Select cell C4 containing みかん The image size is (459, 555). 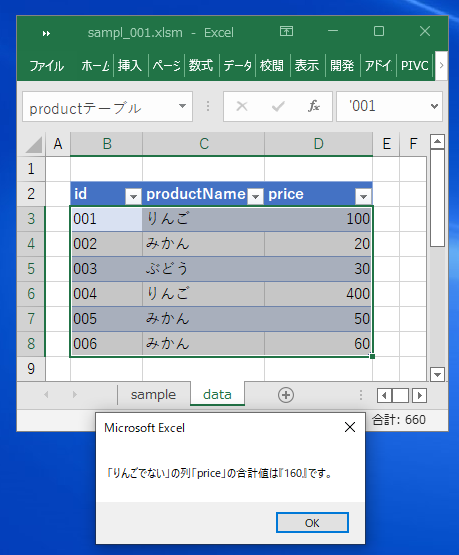pyautogui.click(x=203, y=244)
